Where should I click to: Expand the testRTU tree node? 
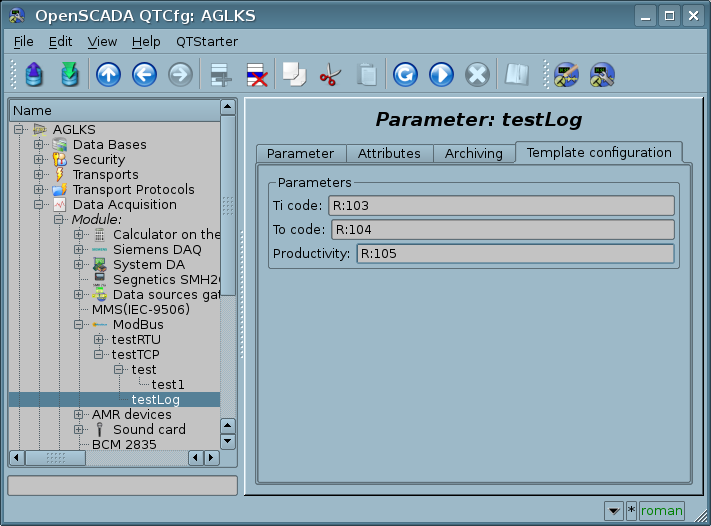click(x=99, y=340)
